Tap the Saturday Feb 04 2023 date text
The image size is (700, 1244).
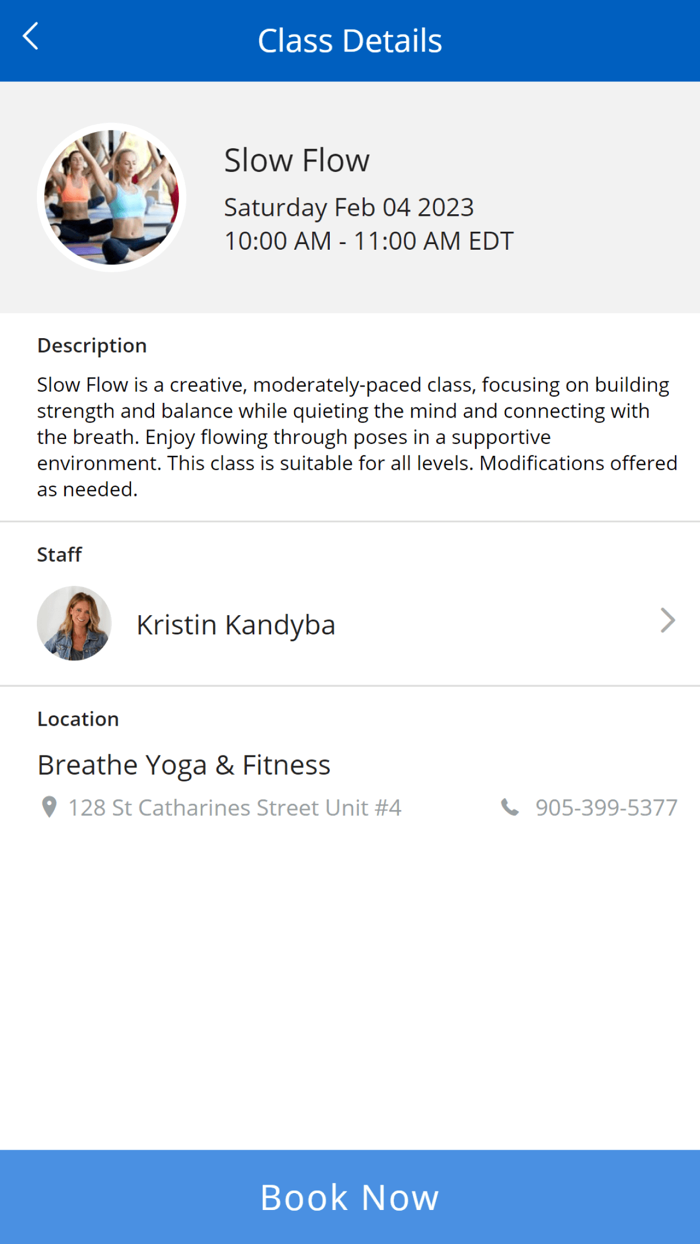[x=349, y=207]
